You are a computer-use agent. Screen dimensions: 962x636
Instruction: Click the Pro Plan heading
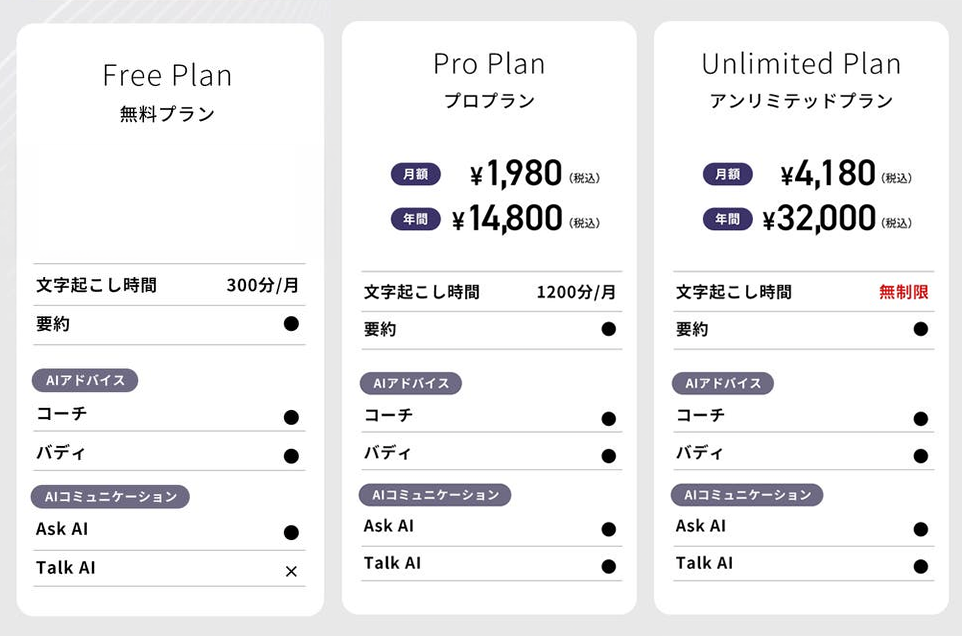[x=489, y=64]
